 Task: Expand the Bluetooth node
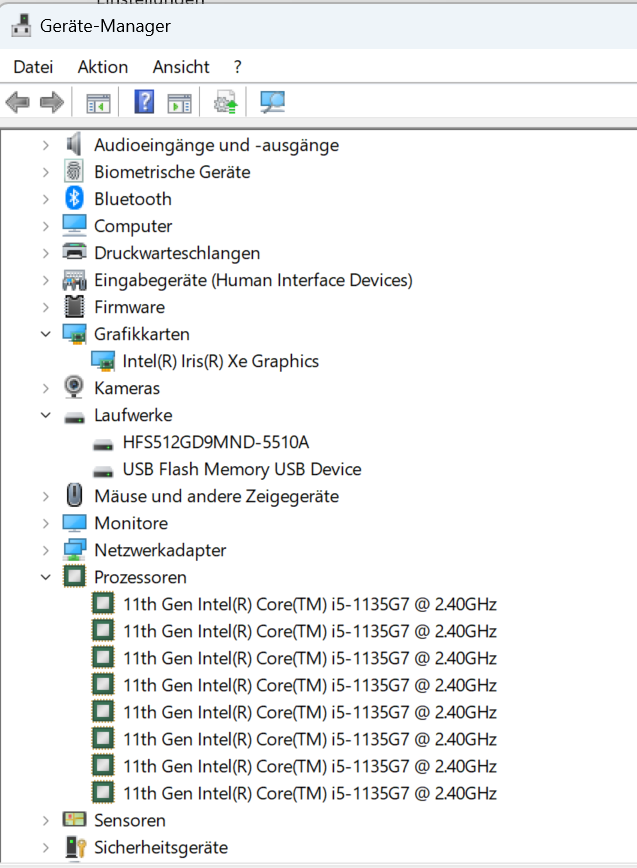click(46, 199)
